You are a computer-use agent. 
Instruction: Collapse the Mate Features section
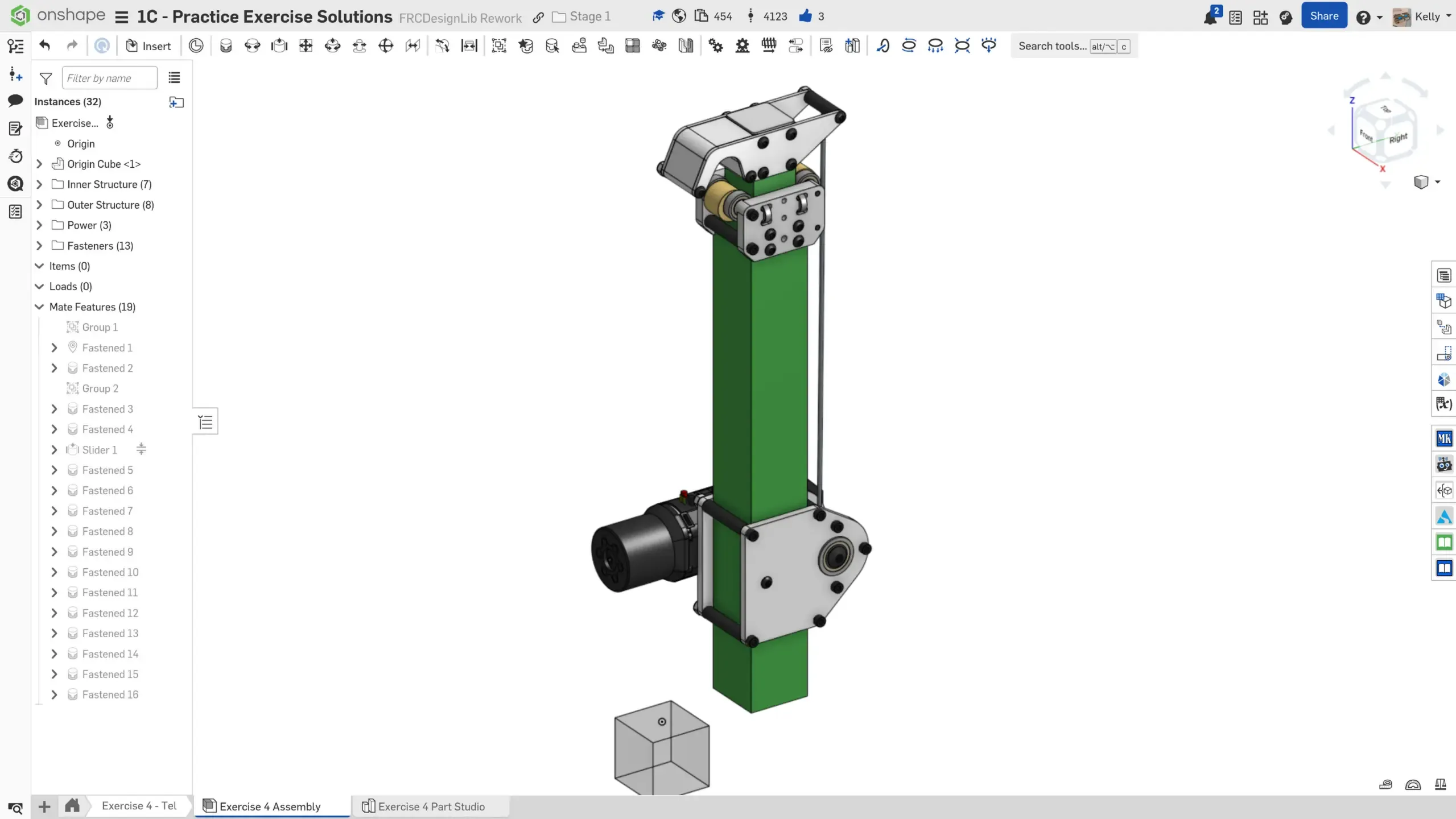coord(39,307)
